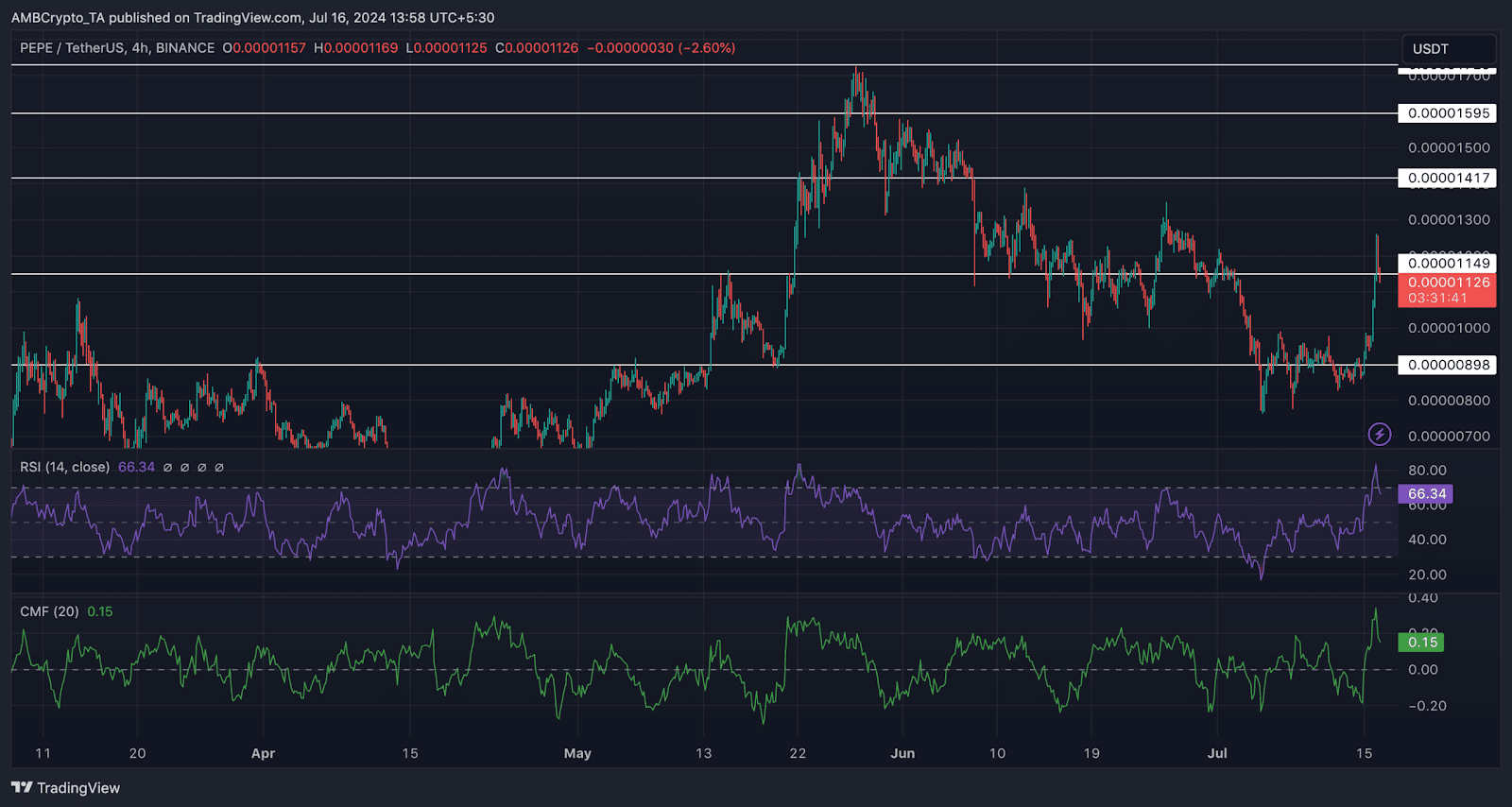The image size is (1512, 807).
Task: Click the 19 date label on time axis
Action: pos(1091,753)
